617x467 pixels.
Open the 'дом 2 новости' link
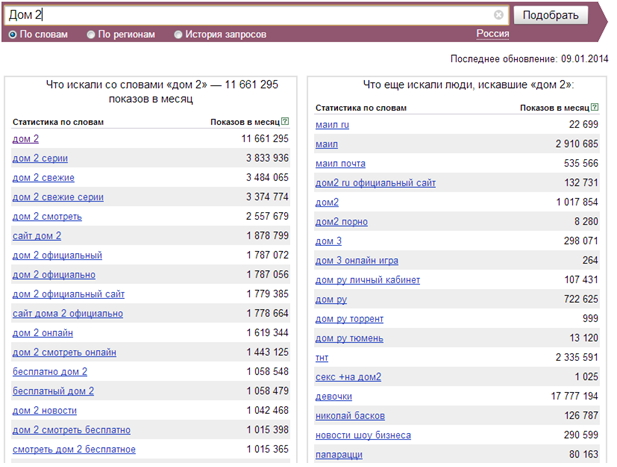coord(44,410)
